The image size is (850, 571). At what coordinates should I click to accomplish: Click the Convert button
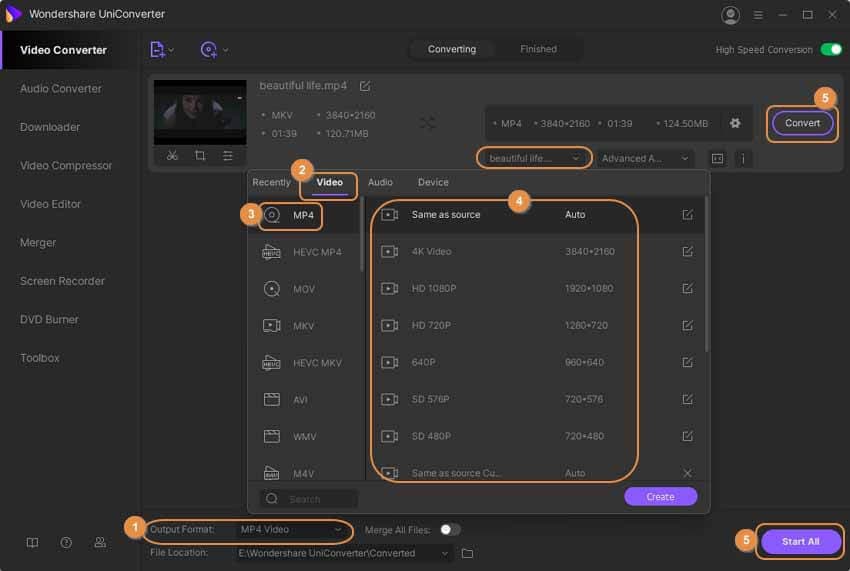[x=802, y=123]
